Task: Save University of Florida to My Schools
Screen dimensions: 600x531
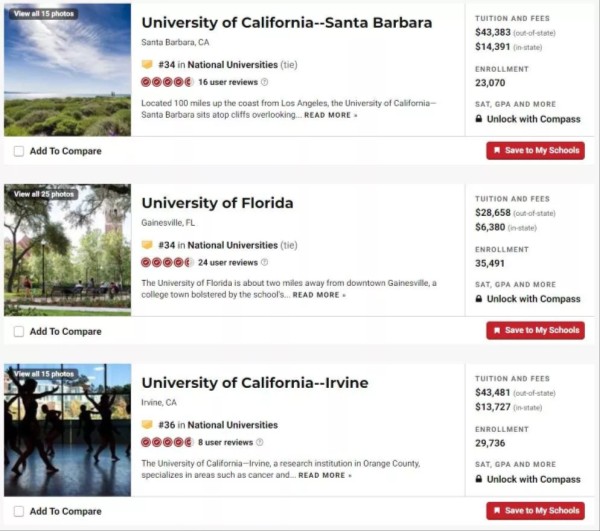Action: tap(535, 330)
